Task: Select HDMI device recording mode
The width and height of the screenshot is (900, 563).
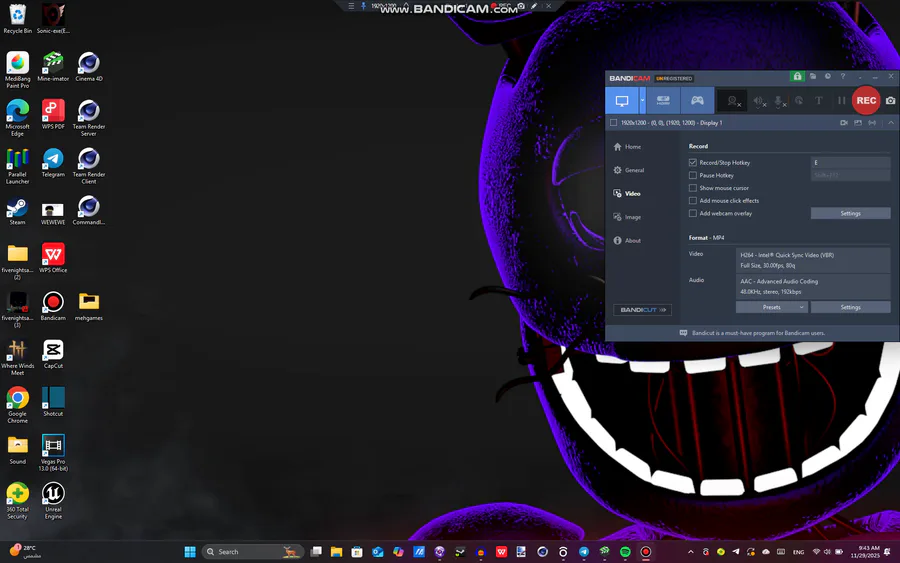Action: pyautogui.click(x=663, y=101)
